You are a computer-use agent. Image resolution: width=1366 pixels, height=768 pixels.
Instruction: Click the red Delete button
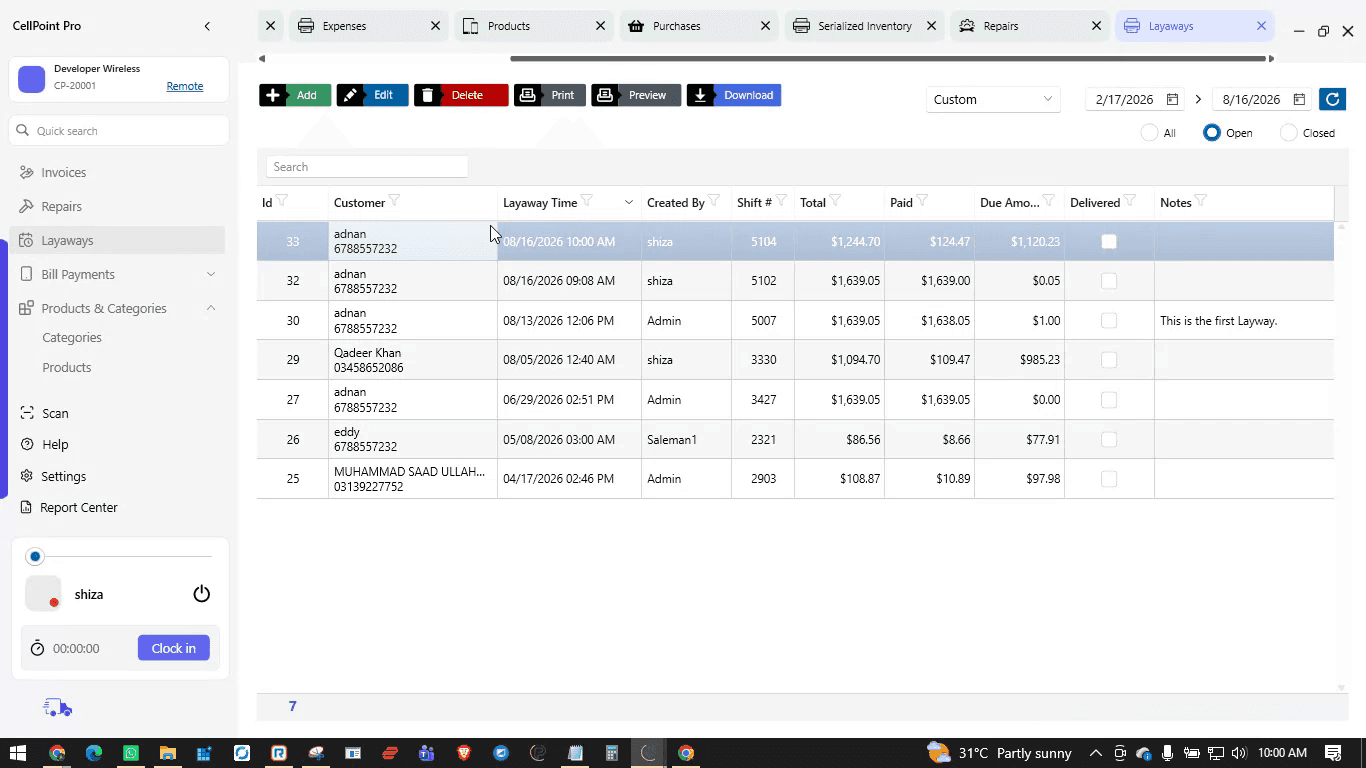click(461, 95)
